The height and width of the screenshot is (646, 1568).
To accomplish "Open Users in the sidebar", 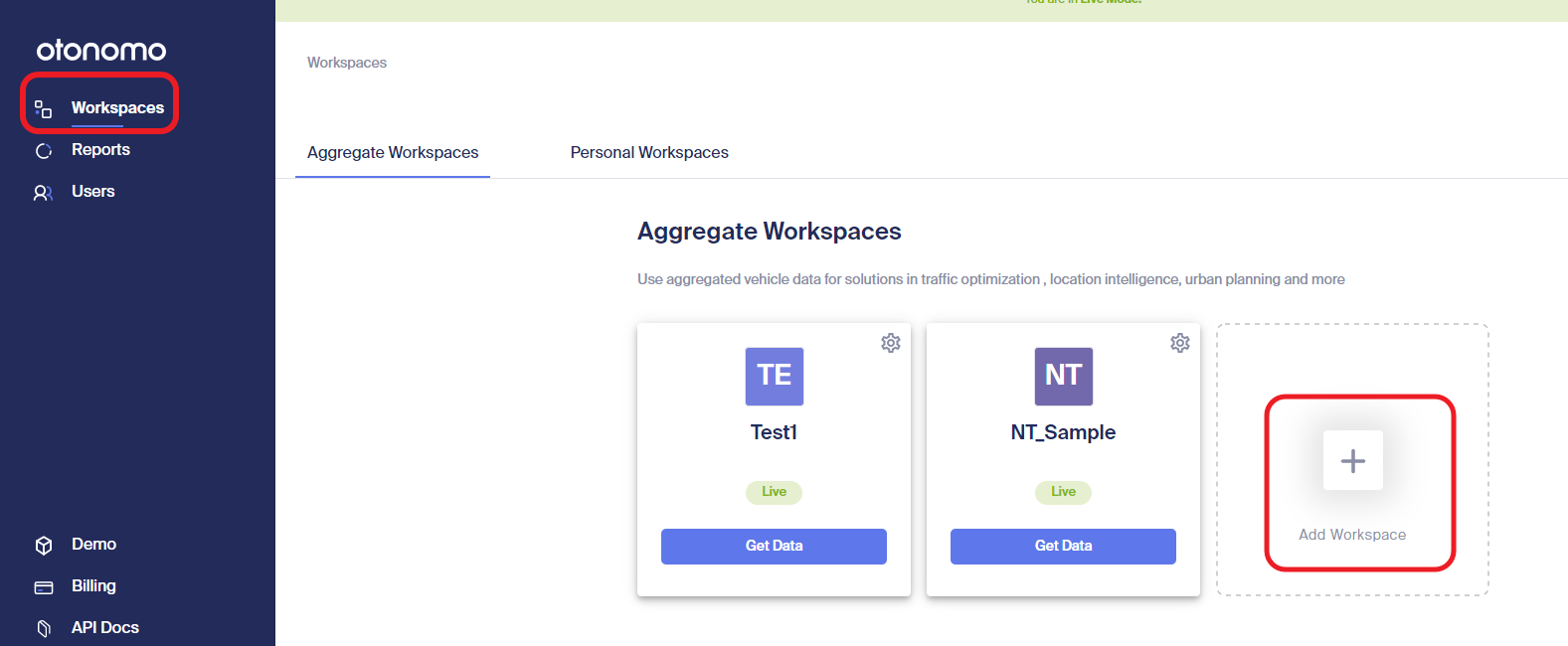I will [93, 191].
